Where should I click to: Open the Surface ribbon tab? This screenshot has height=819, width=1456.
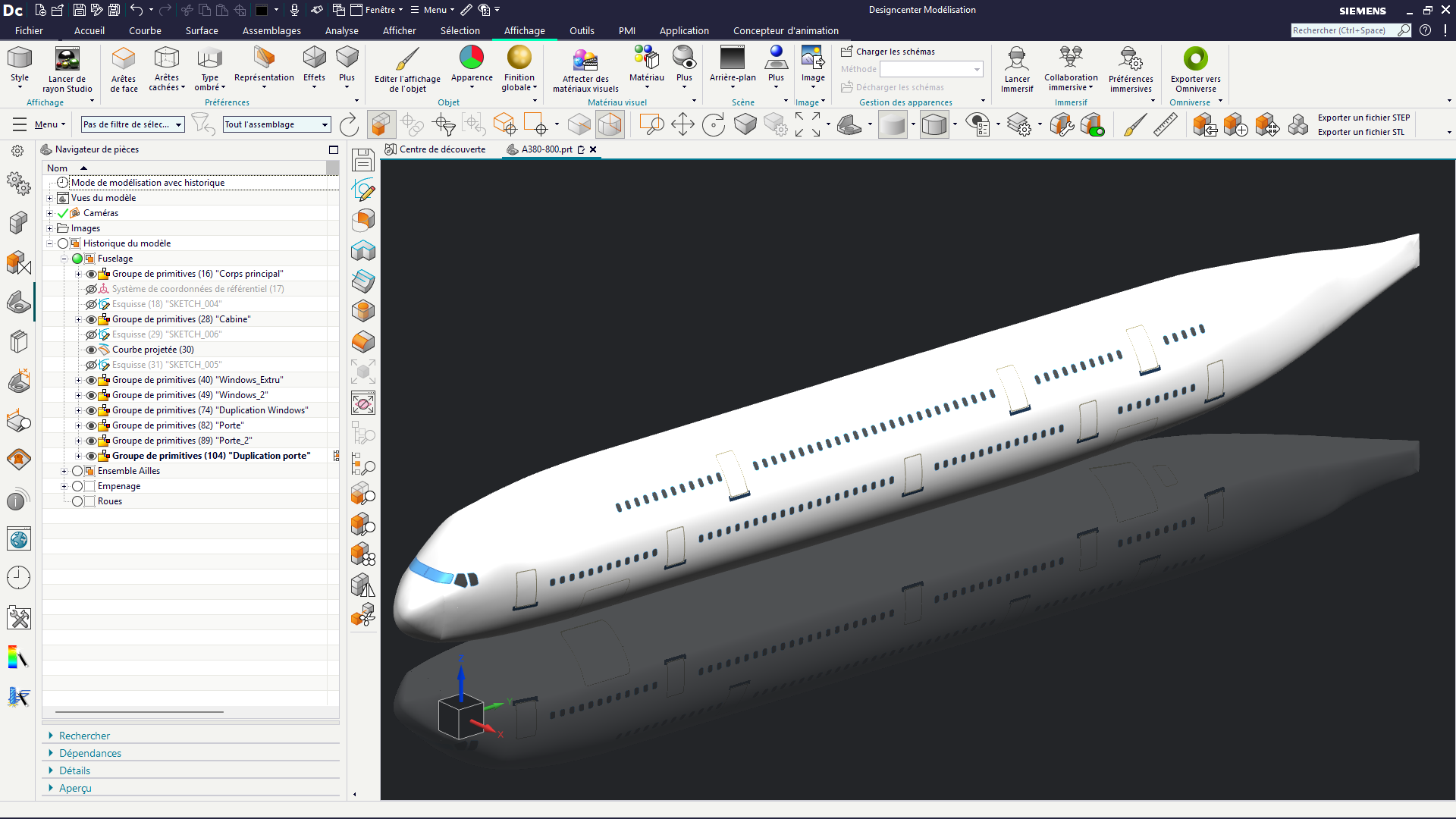tap(202, 31)
